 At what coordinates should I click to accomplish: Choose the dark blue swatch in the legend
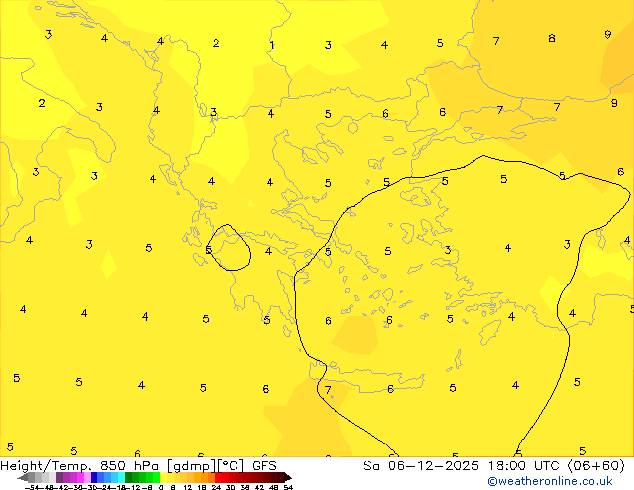(94, 477)
